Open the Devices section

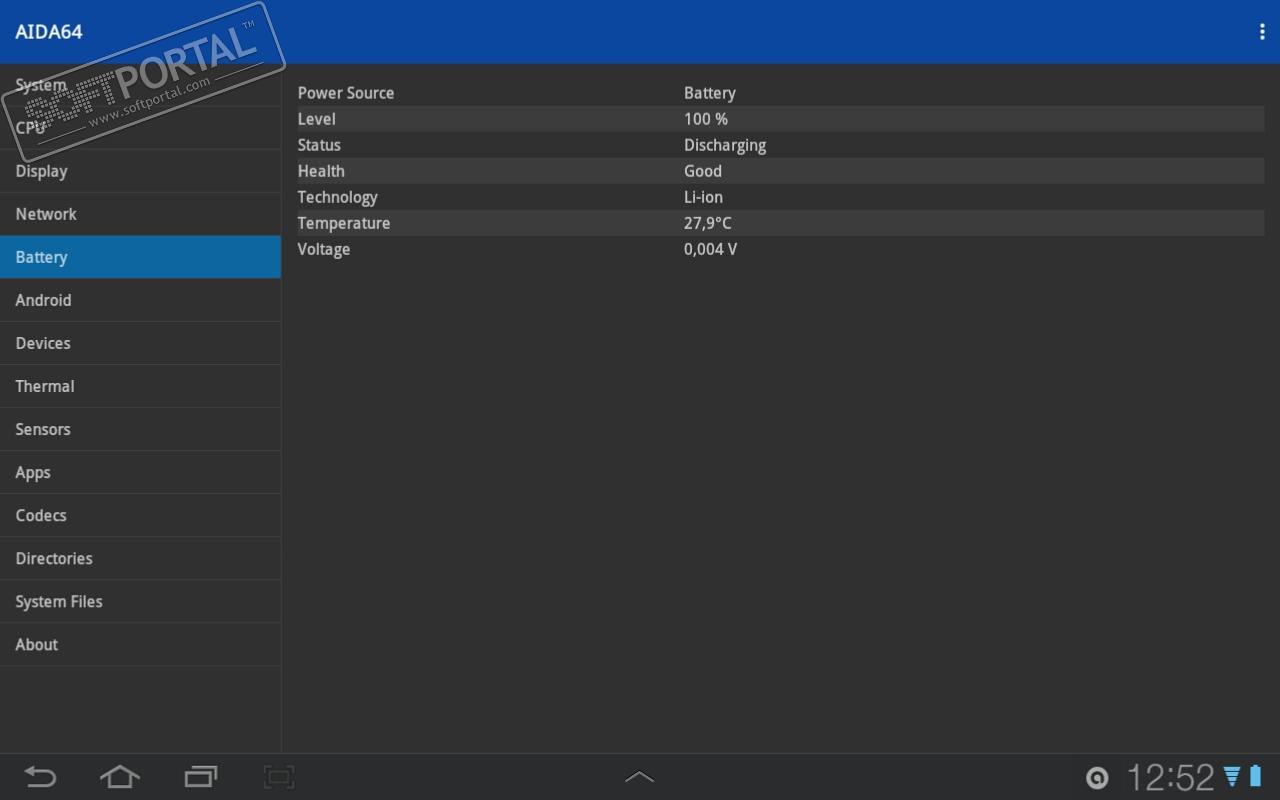[140, 343]
